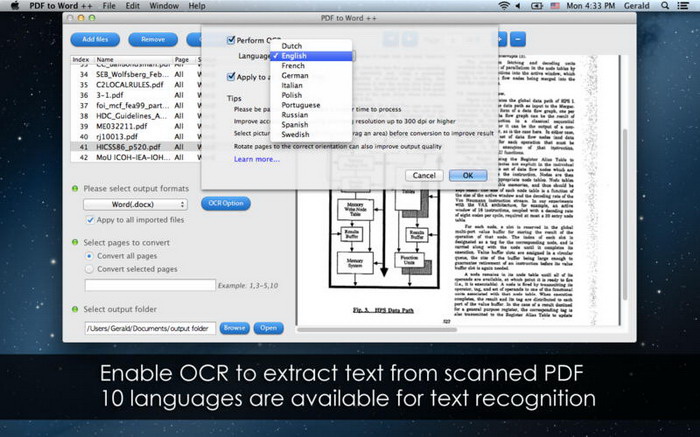Choose French in the language list
Viewport: 700px width, 437px height.
(x=311, y=66)
